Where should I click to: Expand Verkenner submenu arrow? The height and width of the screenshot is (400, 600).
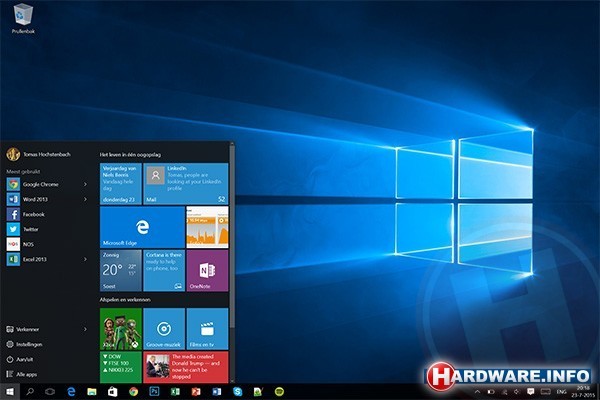[85, 329]
